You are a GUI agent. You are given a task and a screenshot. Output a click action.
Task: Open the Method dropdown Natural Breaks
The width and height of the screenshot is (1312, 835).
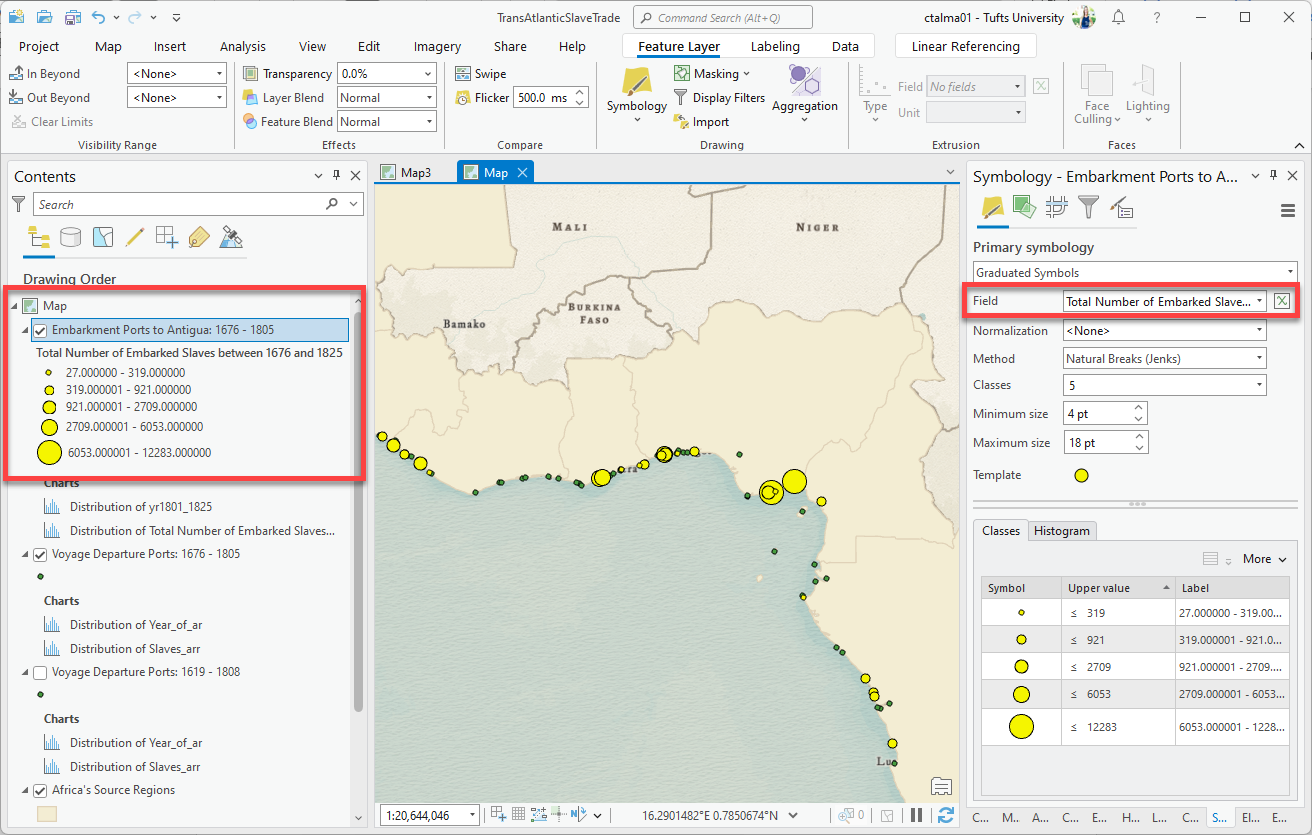(1164, 358)
